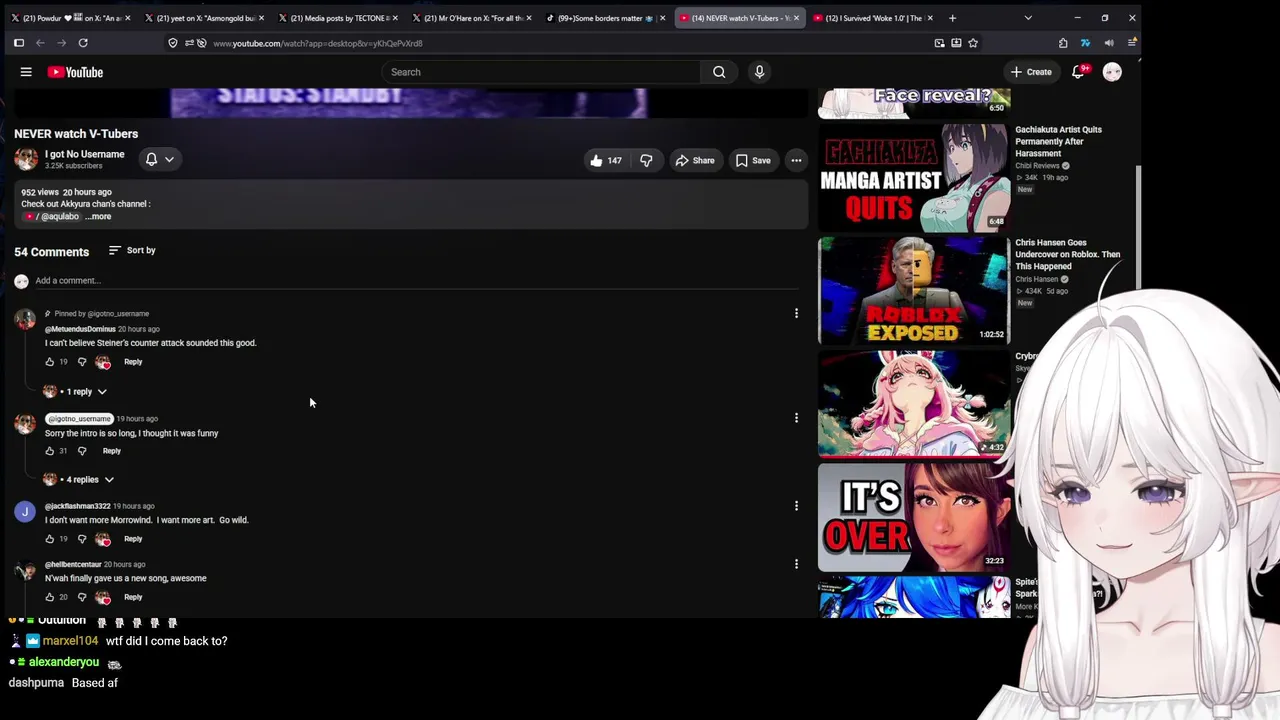Close the 'NEVER watch V-Tubers' tab

click(x=797, y=18)
